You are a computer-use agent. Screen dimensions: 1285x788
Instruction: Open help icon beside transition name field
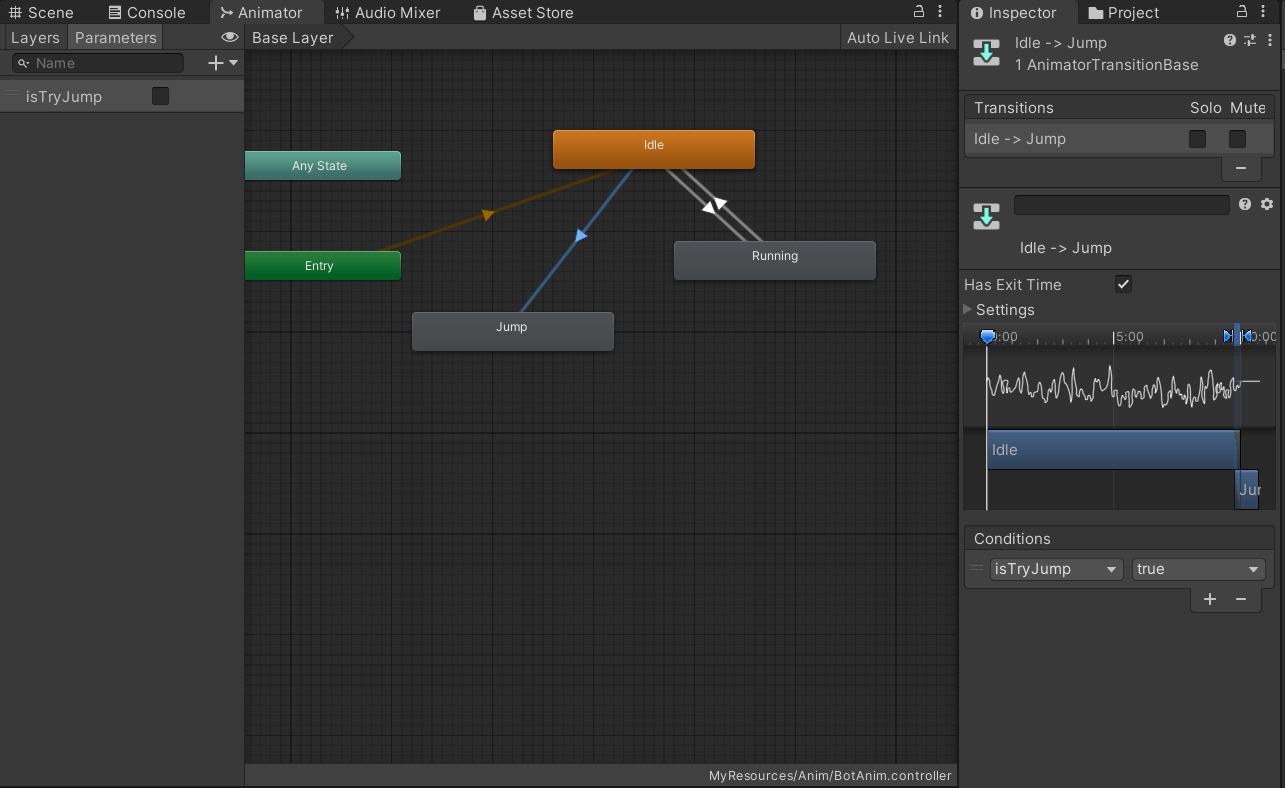[1245, 204]
